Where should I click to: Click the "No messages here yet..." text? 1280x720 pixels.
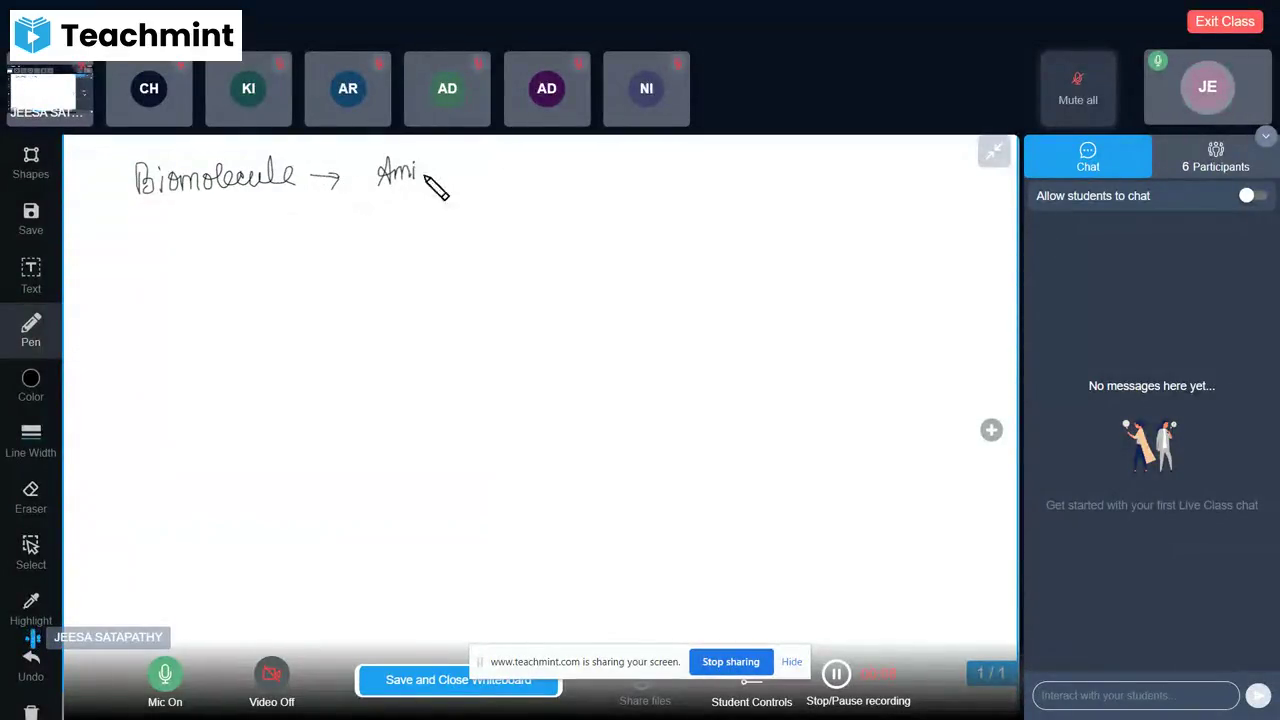[1152, 386]
